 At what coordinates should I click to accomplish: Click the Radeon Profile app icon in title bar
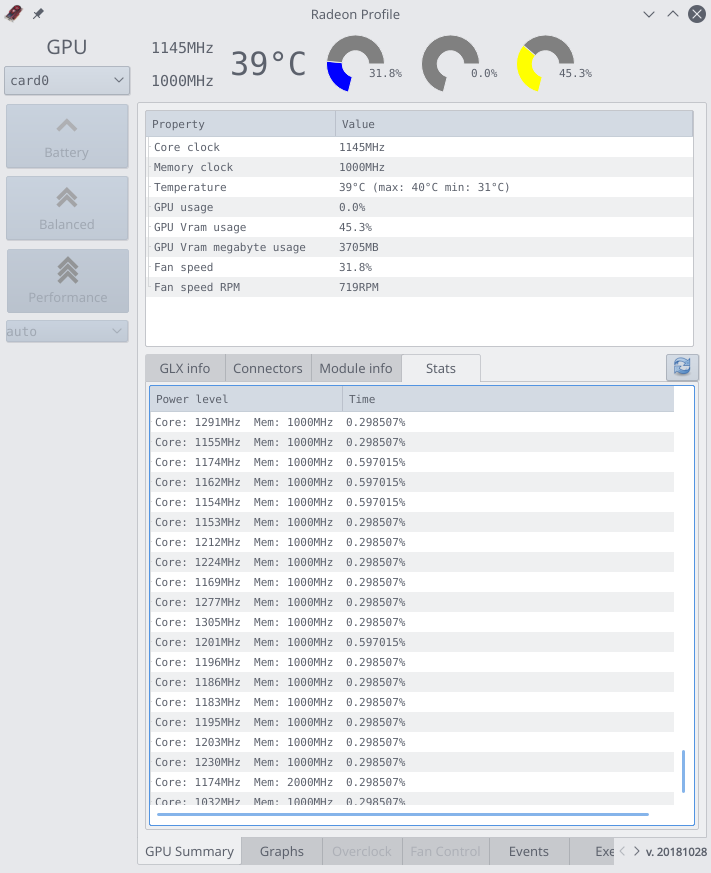13,13
